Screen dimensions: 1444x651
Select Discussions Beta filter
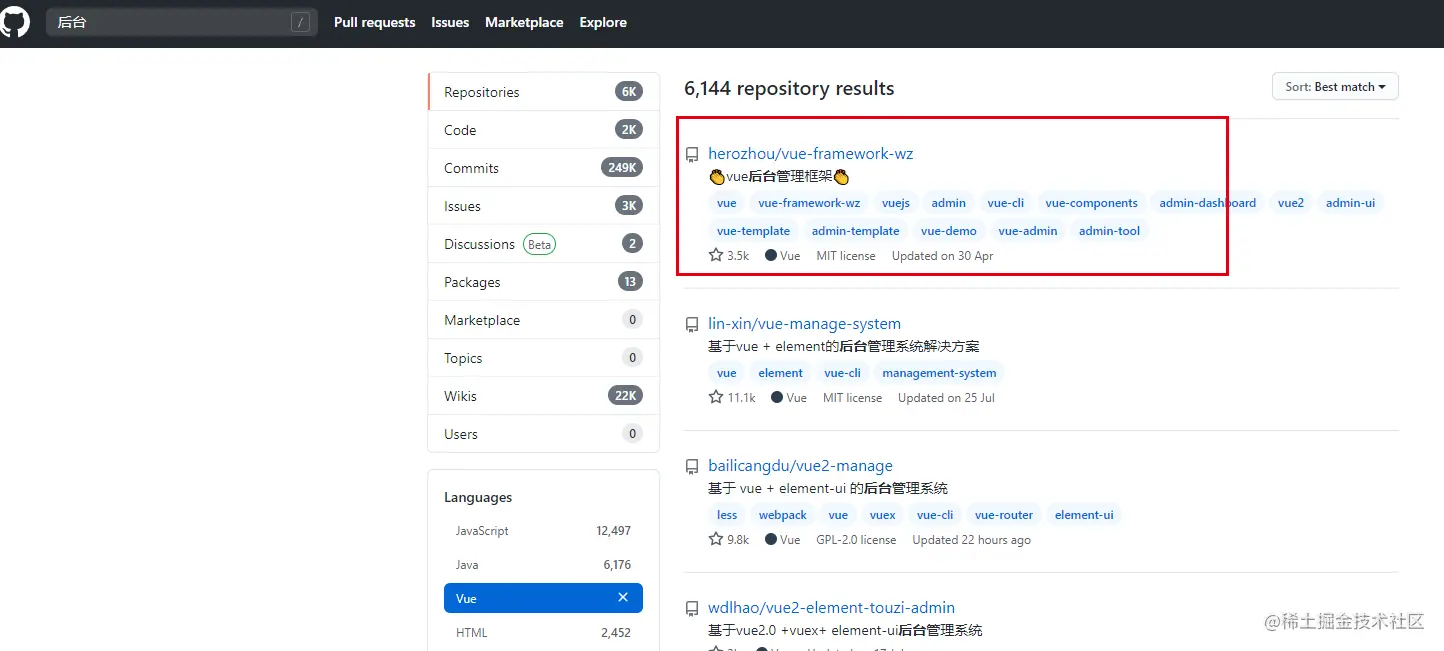tap(543, 244)
